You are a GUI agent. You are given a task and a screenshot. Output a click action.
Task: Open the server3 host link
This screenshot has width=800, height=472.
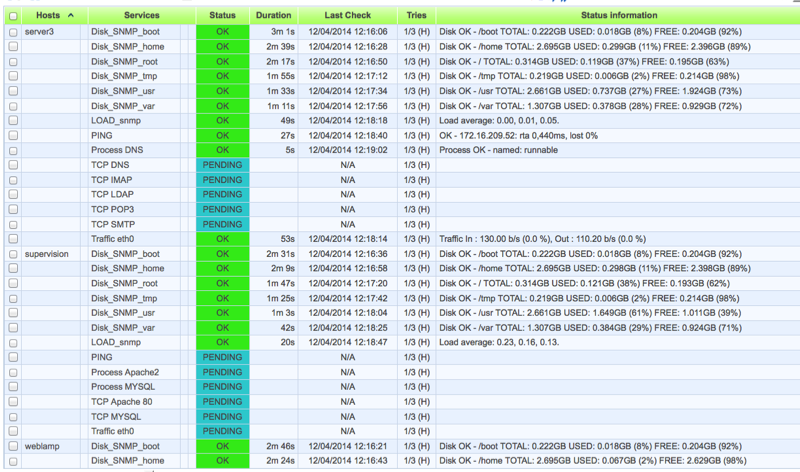point(40,32)
